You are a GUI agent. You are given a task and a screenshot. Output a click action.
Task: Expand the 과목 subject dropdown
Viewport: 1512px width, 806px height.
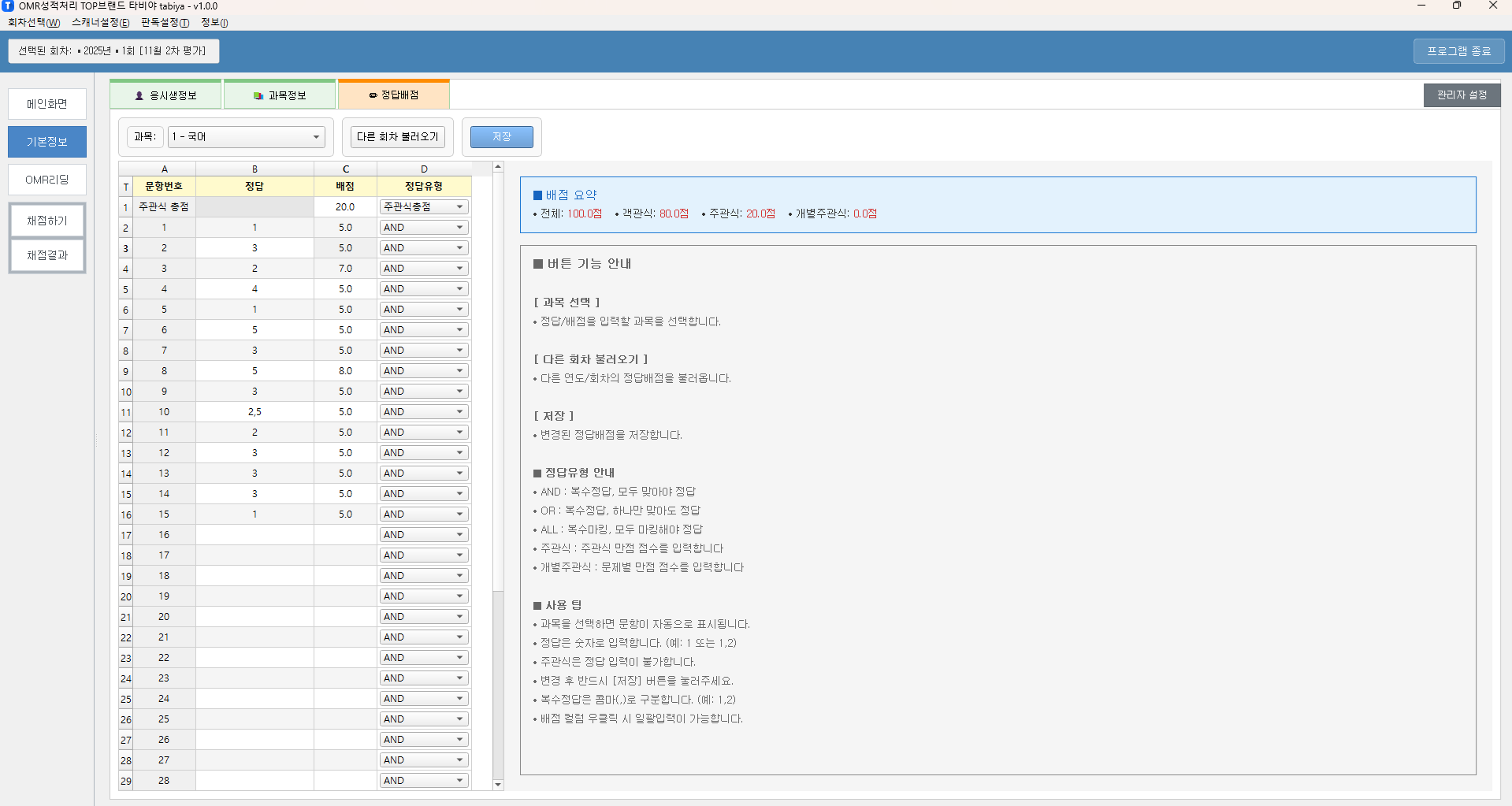point(246,137)
